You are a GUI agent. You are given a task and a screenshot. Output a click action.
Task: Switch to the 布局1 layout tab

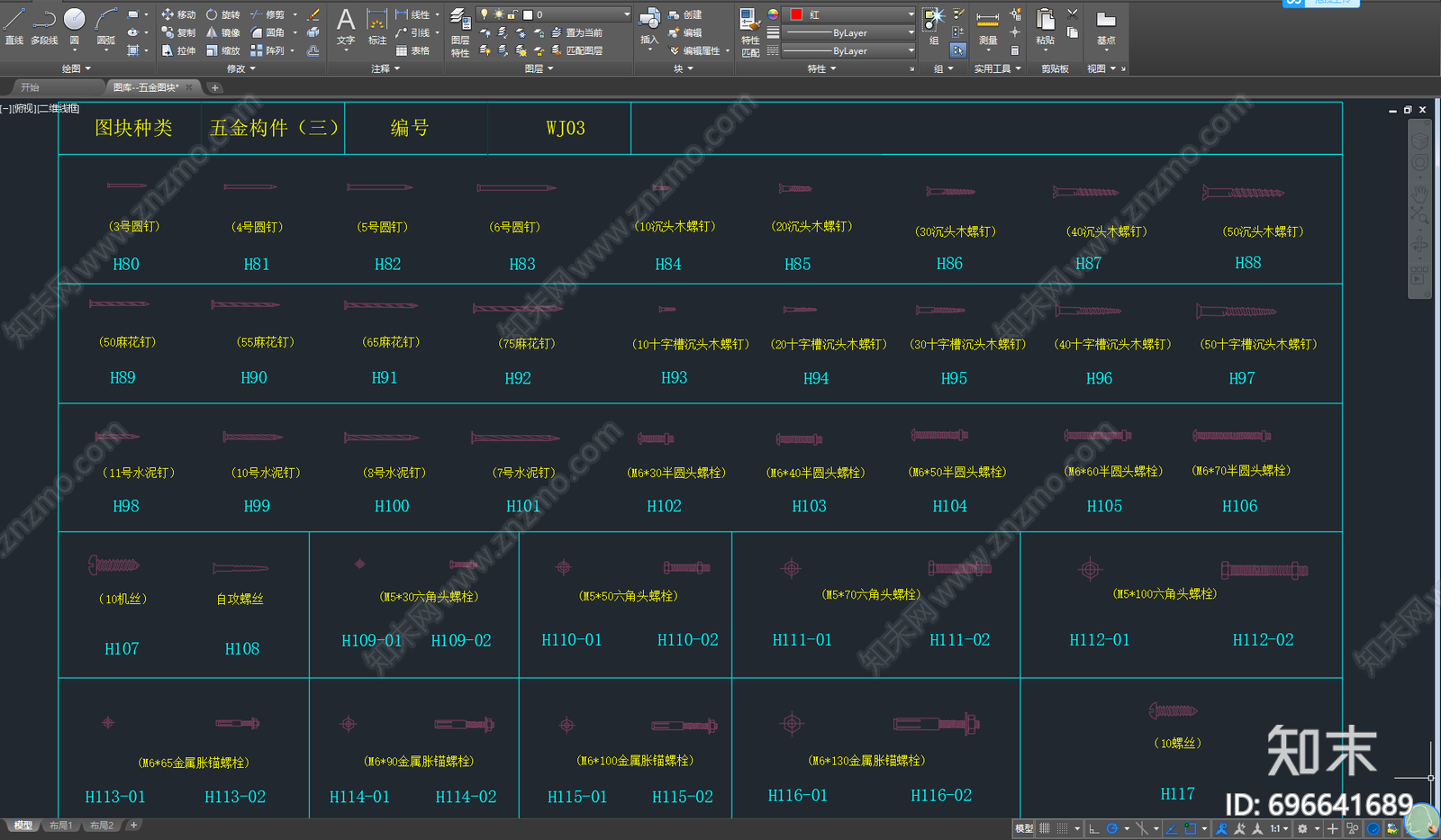pyautogui.click(x=60, y=826)
